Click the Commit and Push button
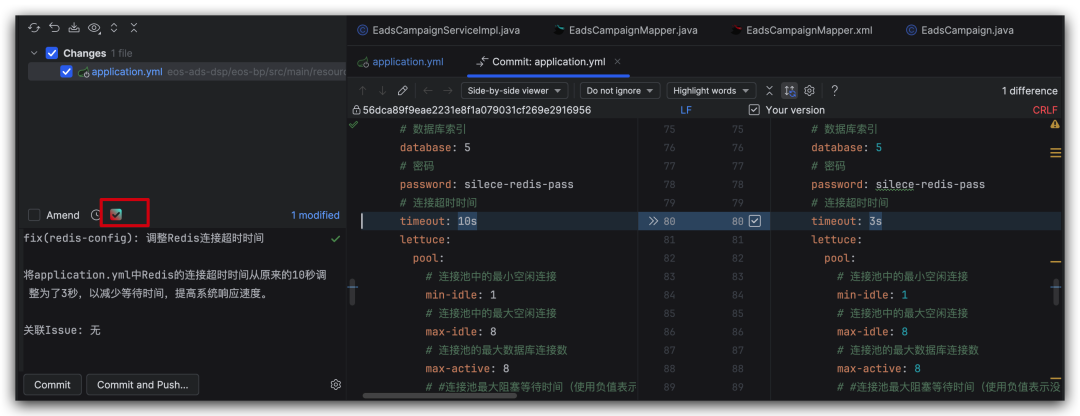The height and width of the screenshot is (416, 1080). [143, 384]
